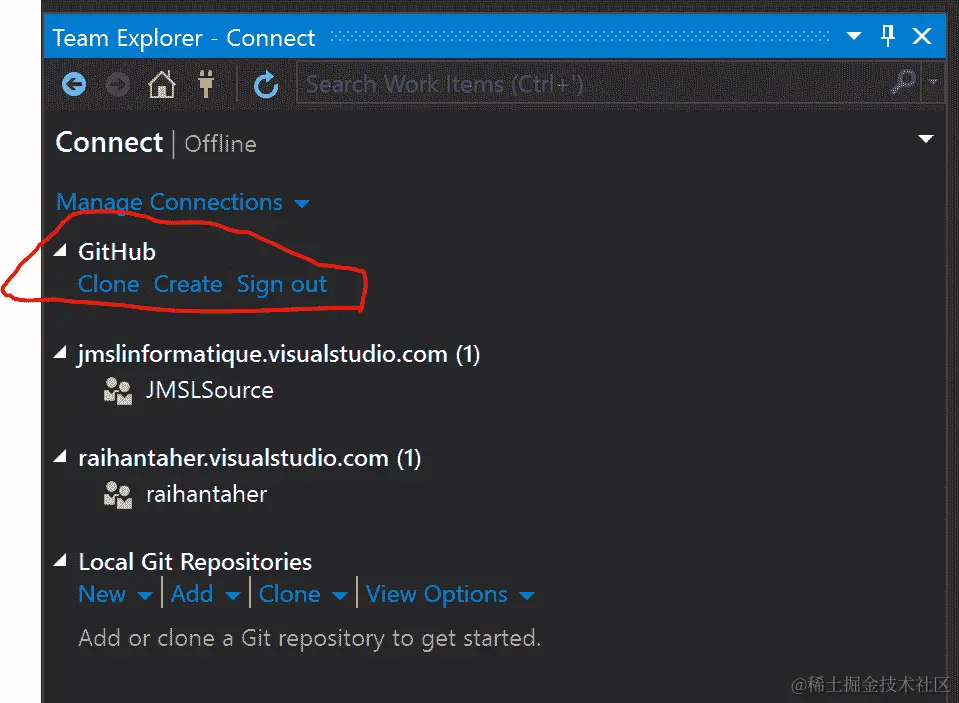This screenshot has width=959, height=703.
Task: Click the Local Git Repositories heading
Action: click(x=195, y=562)
